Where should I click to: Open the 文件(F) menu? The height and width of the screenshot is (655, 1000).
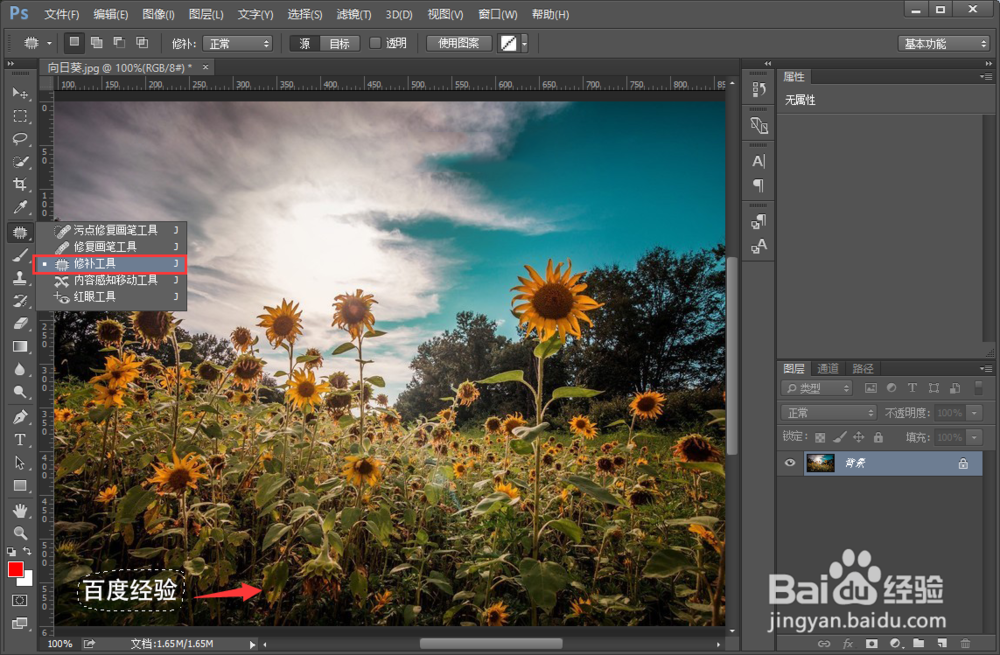(x=61, y=14)
